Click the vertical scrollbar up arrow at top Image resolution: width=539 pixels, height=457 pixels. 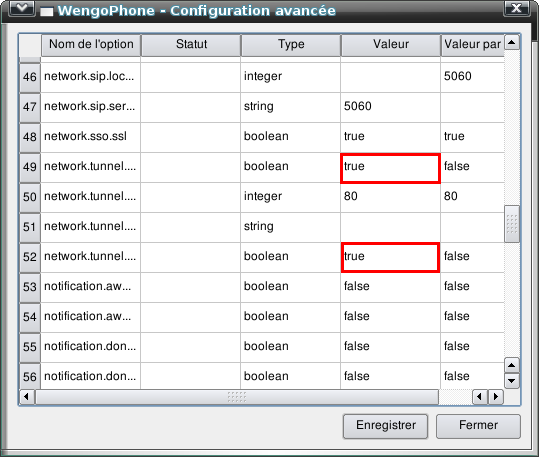point(512,43)
